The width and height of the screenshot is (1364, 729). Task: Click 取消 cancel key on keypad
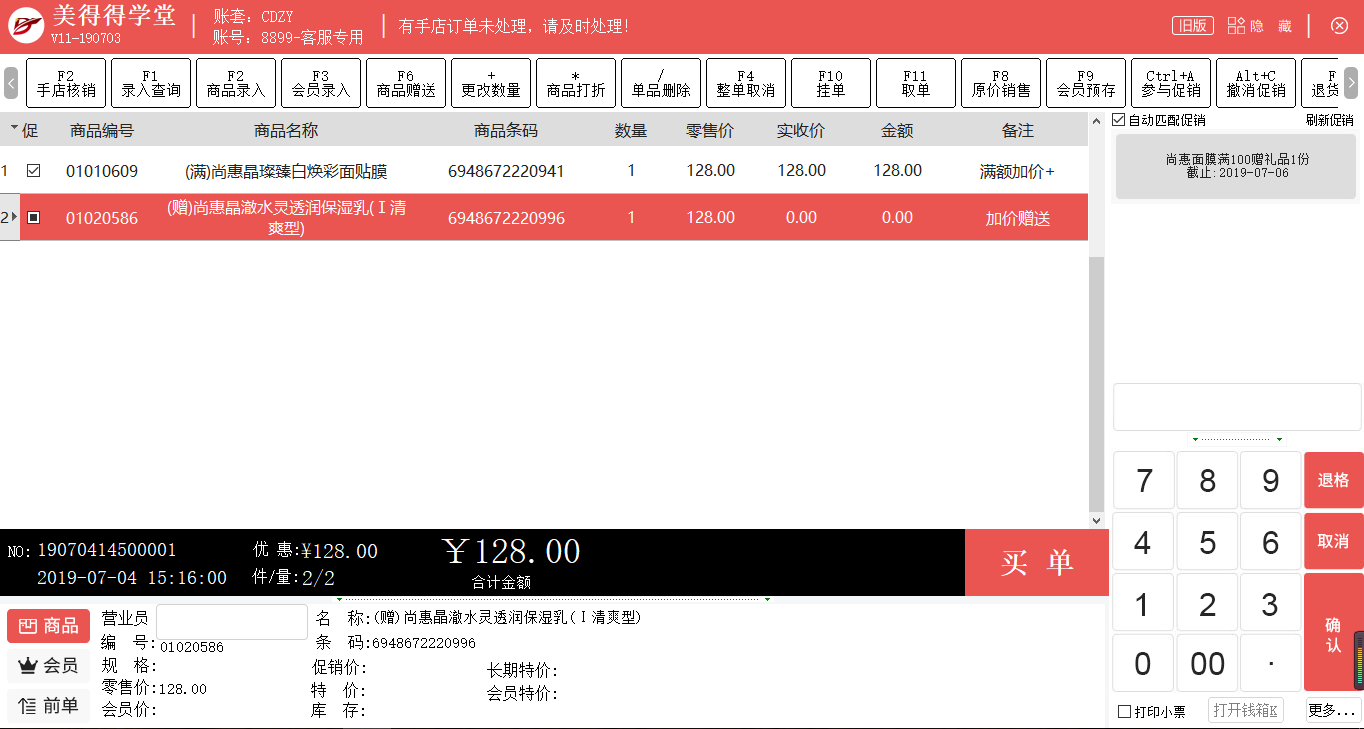1333,541
